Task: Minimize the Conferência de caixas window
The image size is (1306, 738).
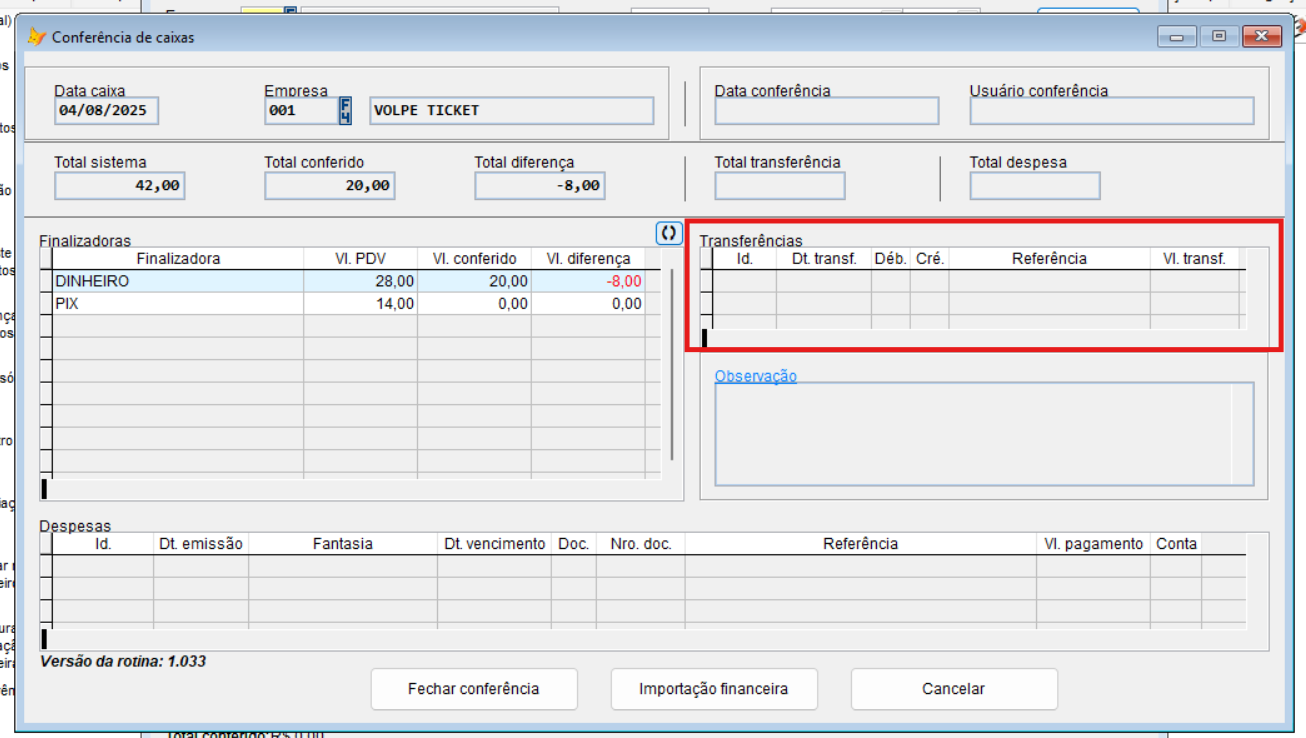Action: click(1177, 37)
